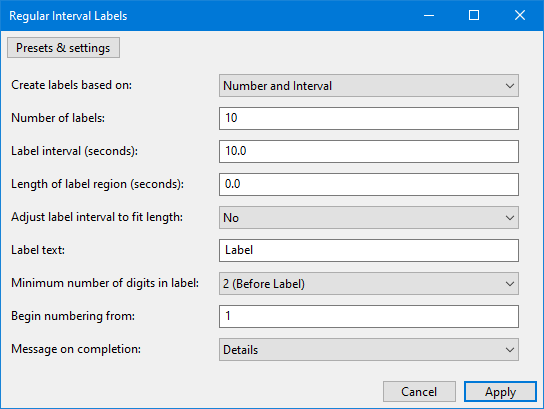Click the Label interval seconds field

(369, 151)
